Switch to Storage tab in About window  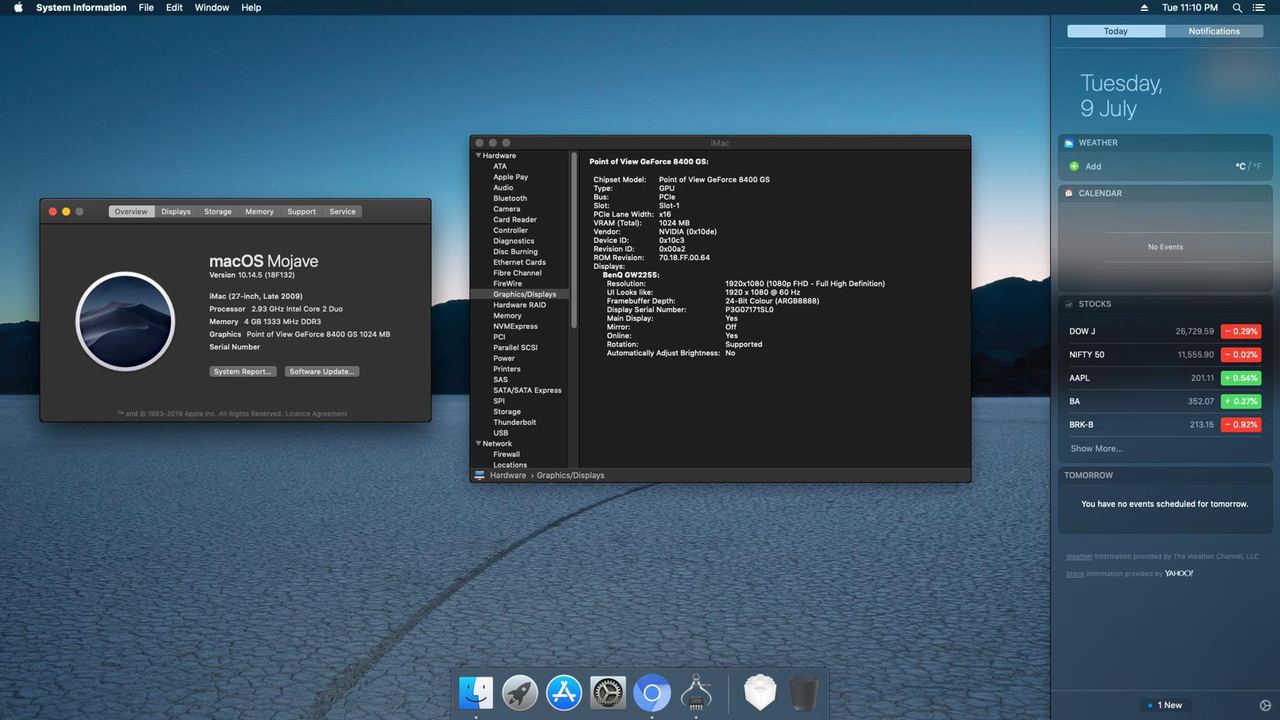pos(218,212)
